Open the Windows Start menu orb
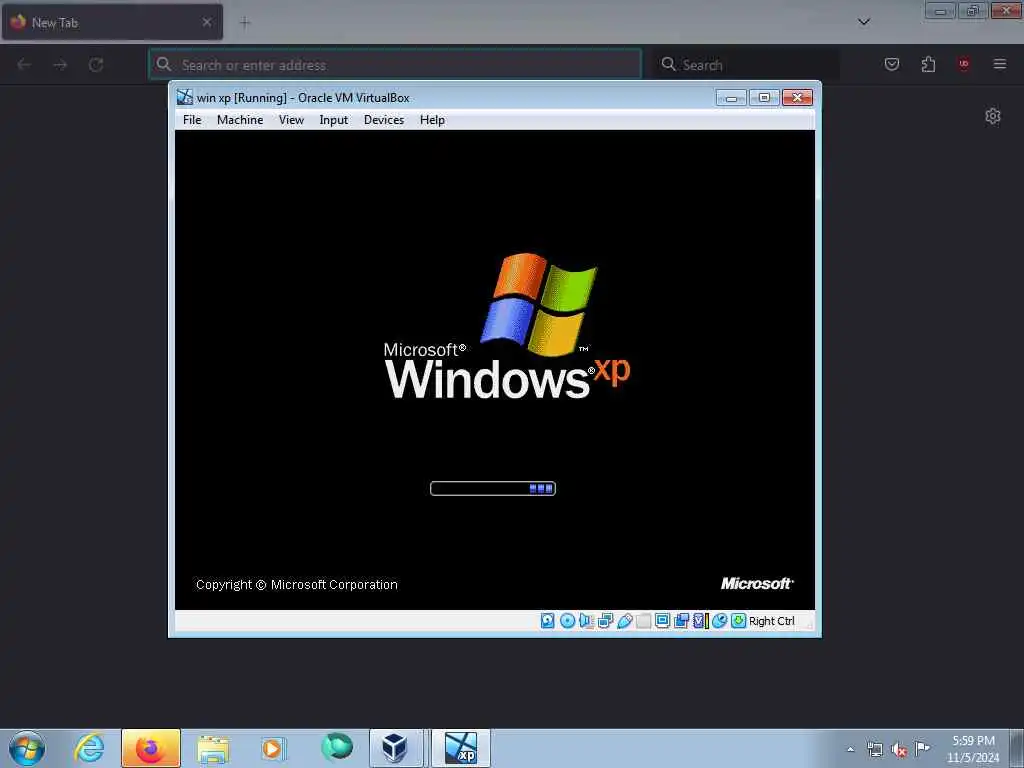This screenshot has height=768, width=1024. coord(27,748)
